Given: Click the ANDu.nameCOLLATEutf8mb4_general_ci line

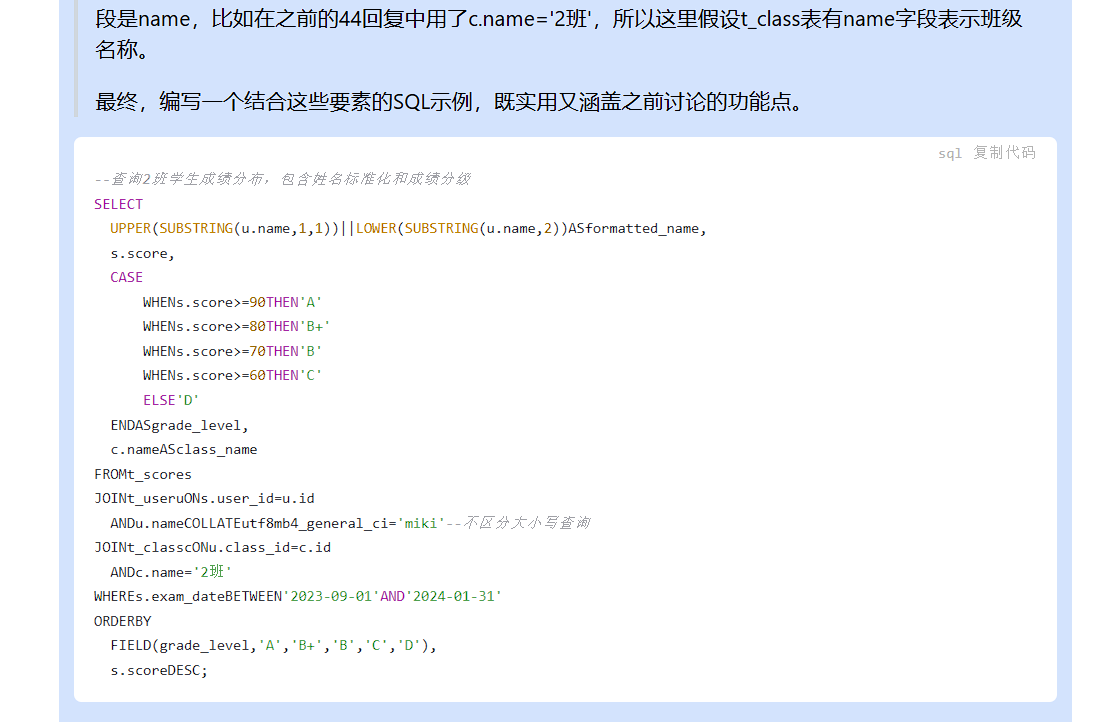Looking at the screenshot, I should click(x=350, y=524).
